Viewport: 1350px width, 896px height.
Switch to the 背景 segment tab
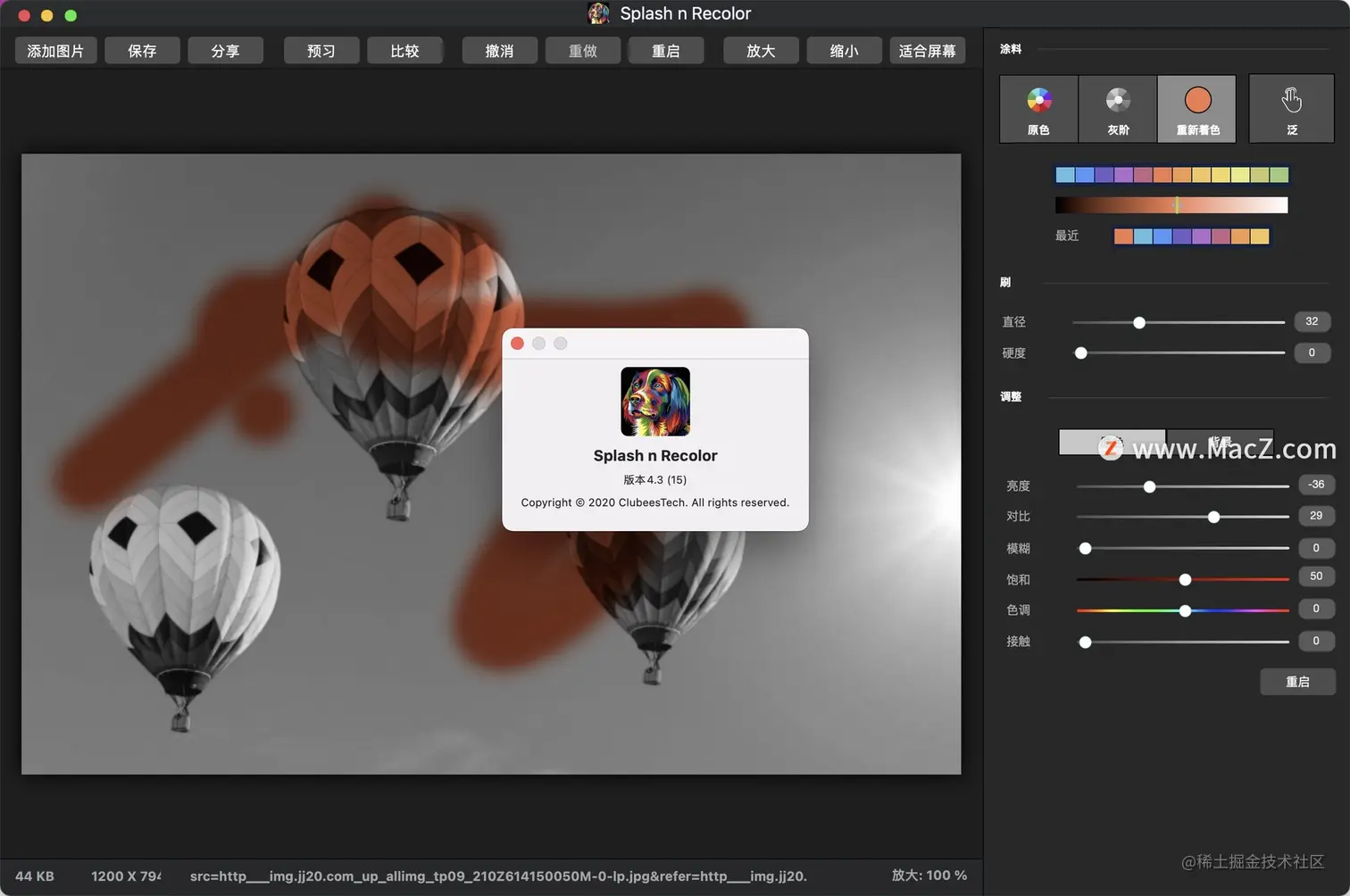click(x=1220, y=443)
